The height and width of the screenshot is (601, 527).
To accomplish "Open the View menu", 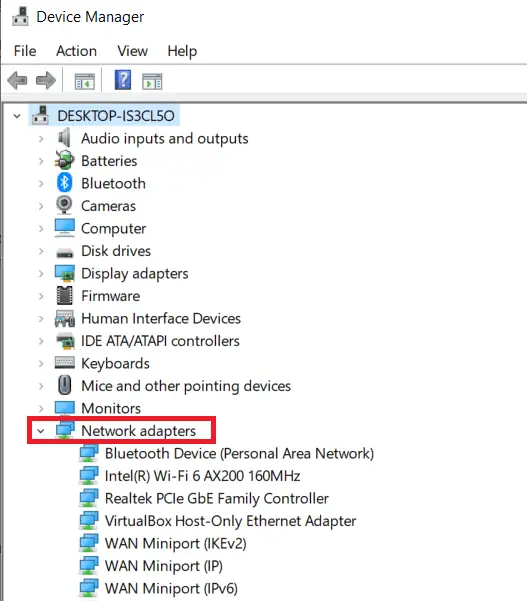I will coord(132,51).
